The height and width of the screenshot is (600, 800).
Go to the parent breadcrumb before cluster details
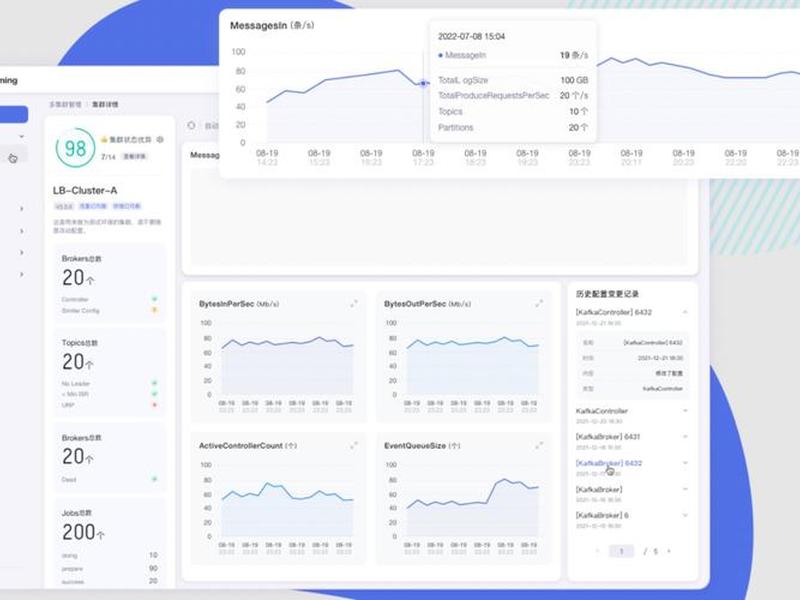[65, 105]
